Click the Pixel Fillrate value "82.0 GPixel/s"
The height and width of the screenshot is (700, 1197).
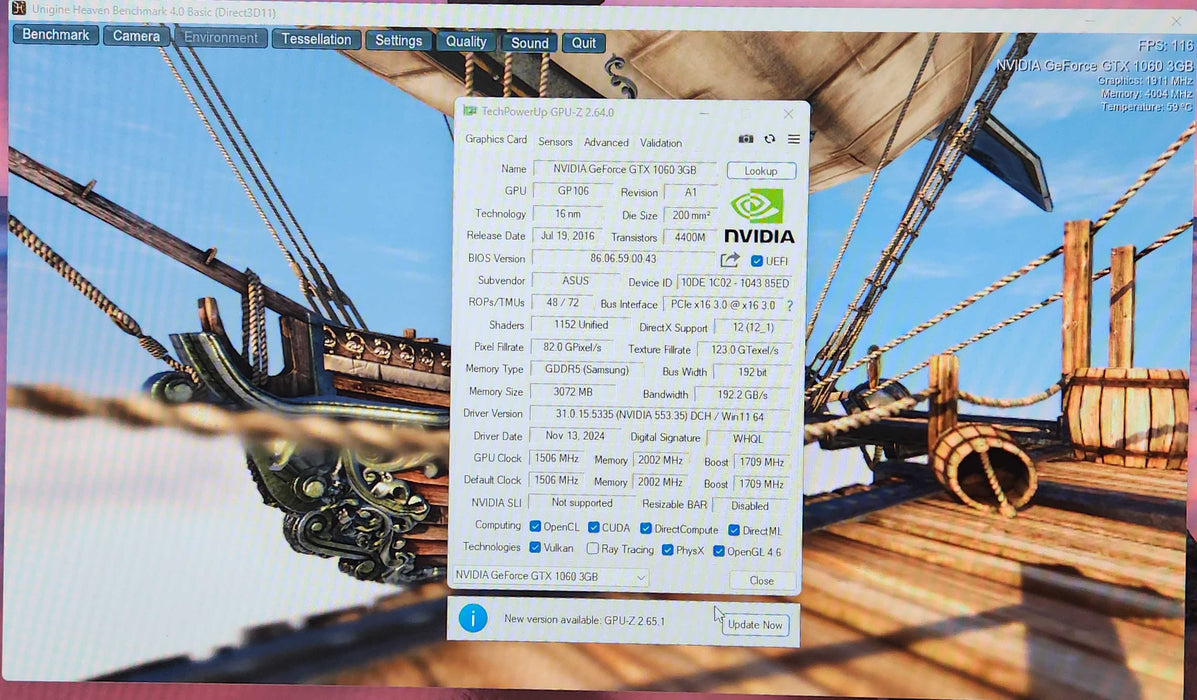pyautogui.click(x=573, y=347)
